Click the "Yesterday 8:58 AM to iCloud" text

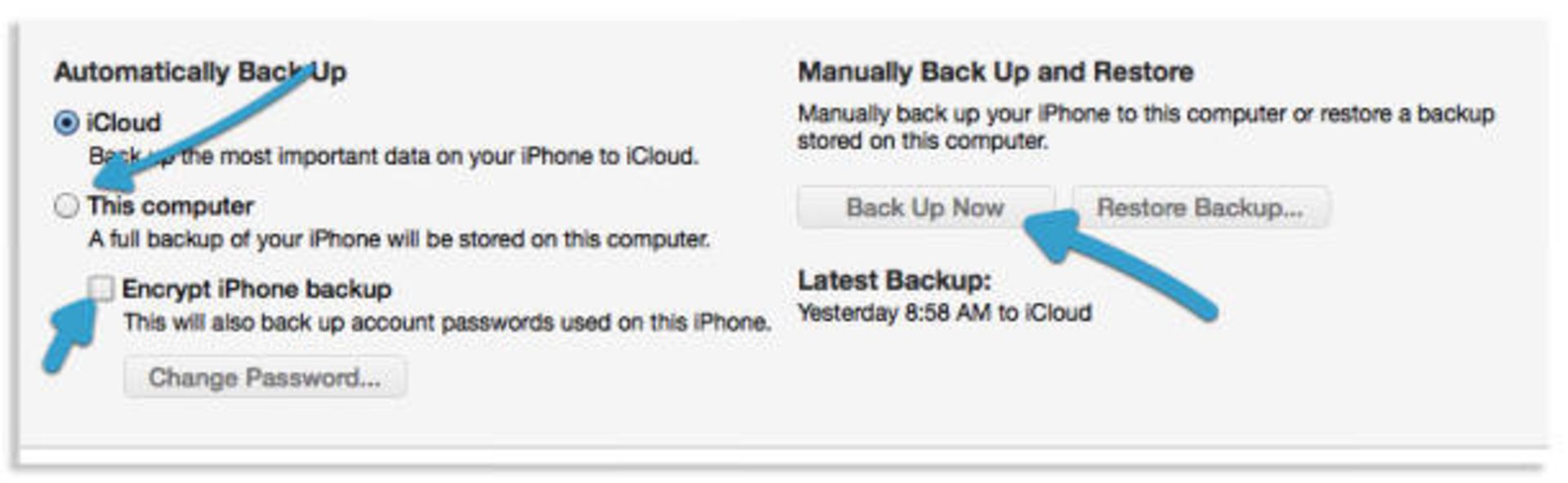(944, 312)
